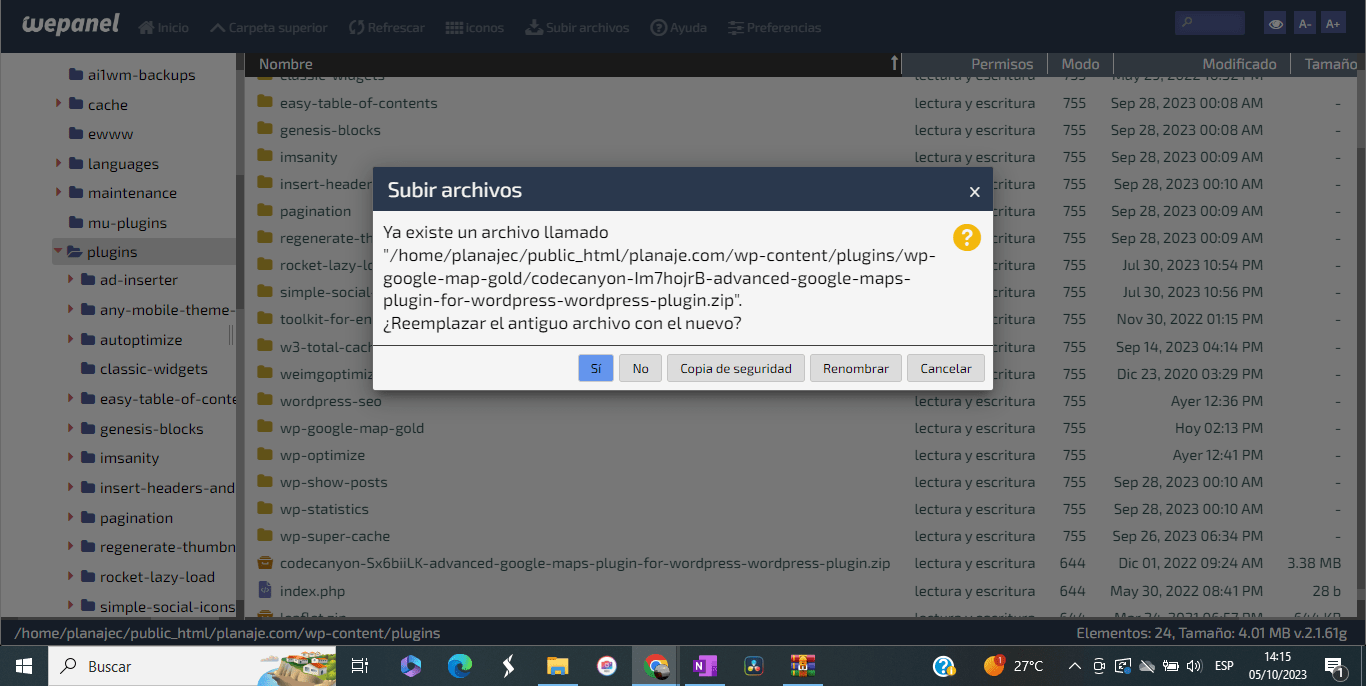The height and width of the screenshot is (686, 1366).
Task: Open Subir archivos from the toolbar
Action: 577,27
